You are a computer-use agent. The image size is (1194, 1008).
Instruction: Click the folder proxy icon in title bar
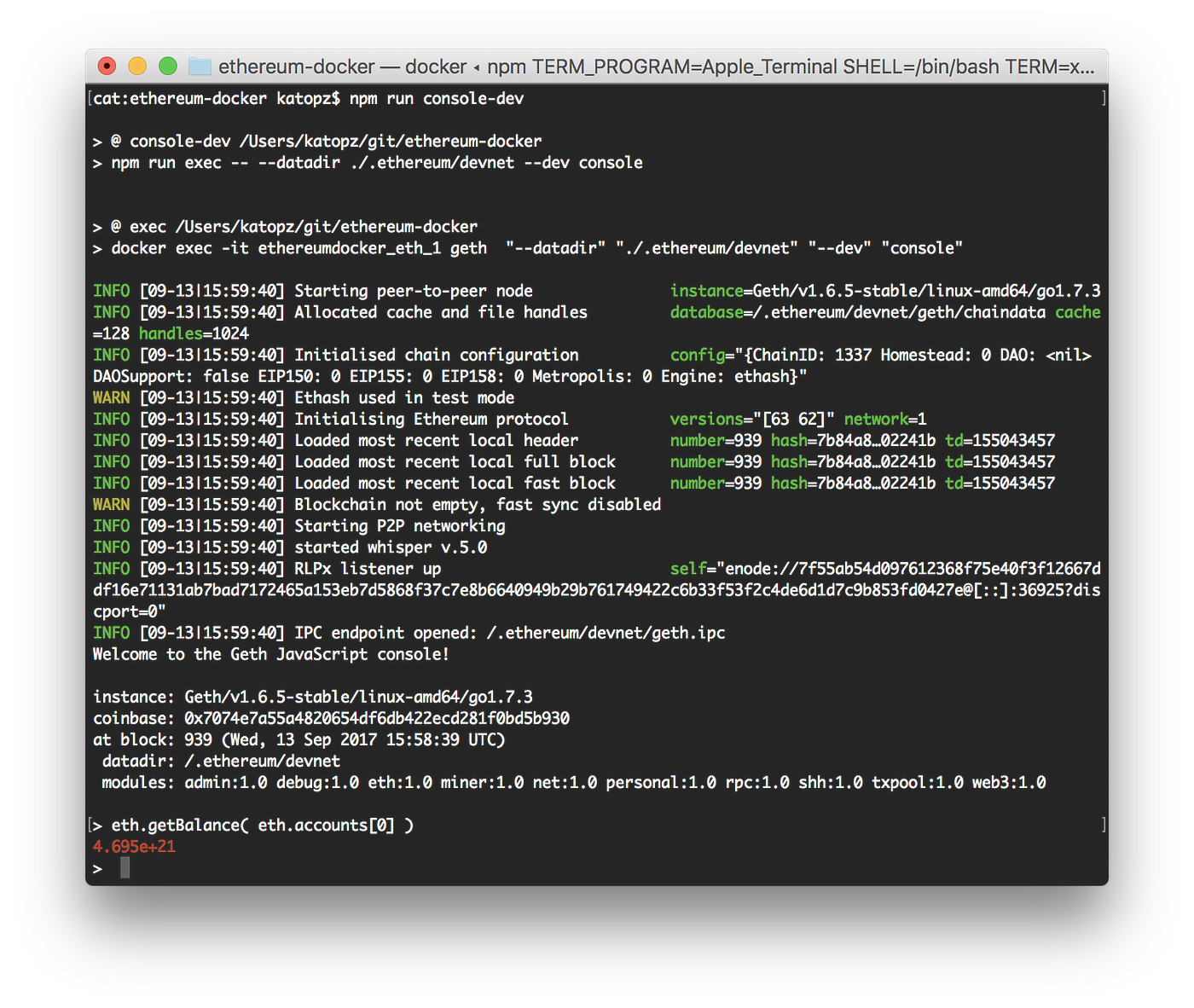click(x=200, y=66)
